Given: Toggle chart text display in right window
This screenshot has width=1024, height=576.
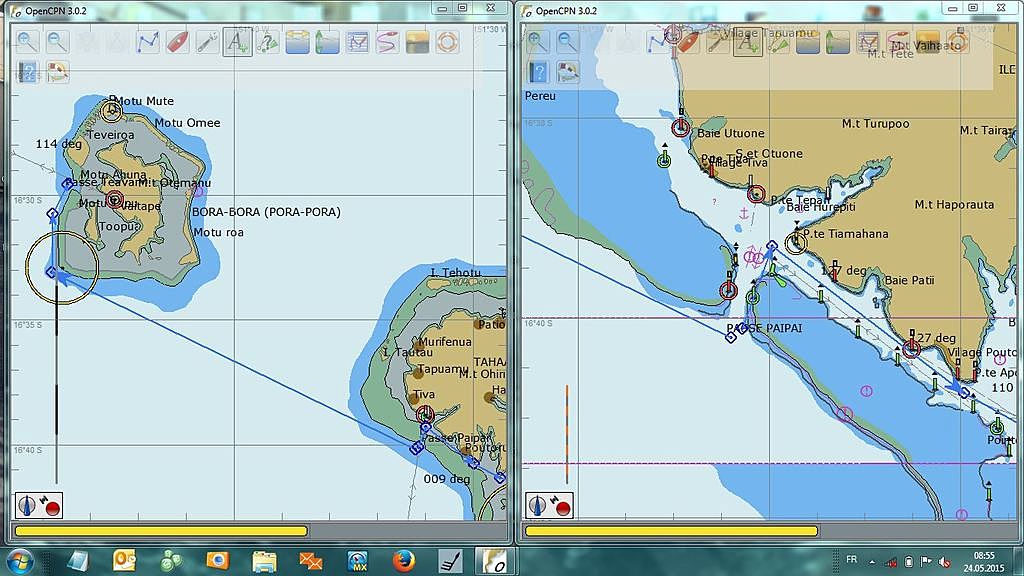Looking at the screenshot, I should click(748, 42).
